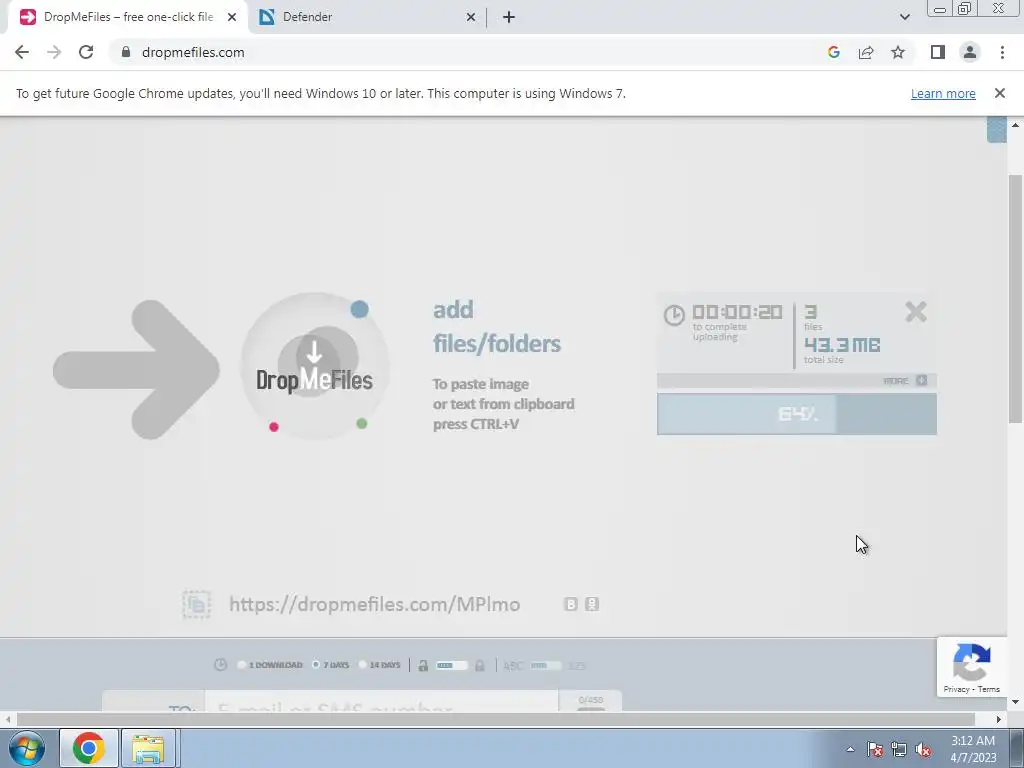The height and width of the screenshot is (768, 1024).
Task: Bookmark this page with the star icon
Action: (x=898, y=52)
